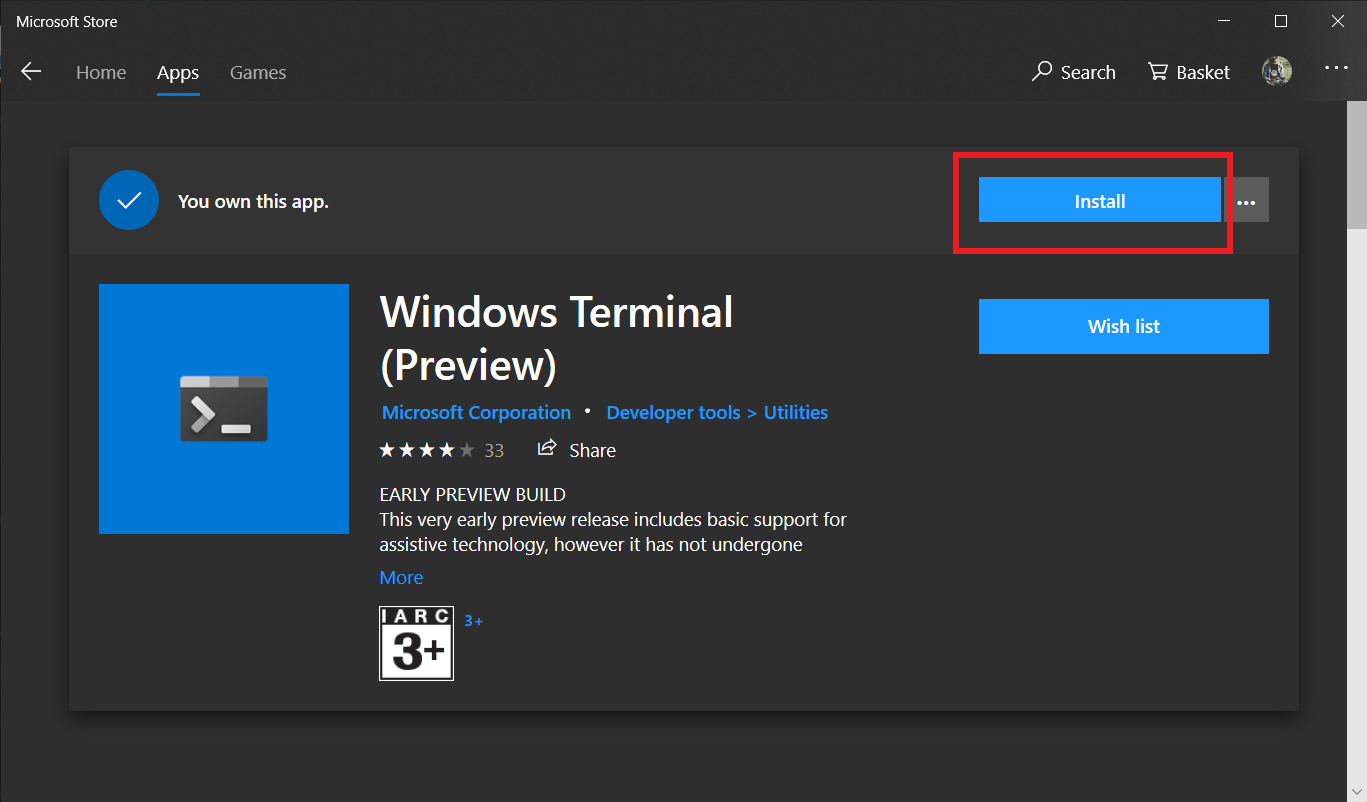Click the Share icon
This screenshot has height=802, width=1367.
tap(546, 448)
